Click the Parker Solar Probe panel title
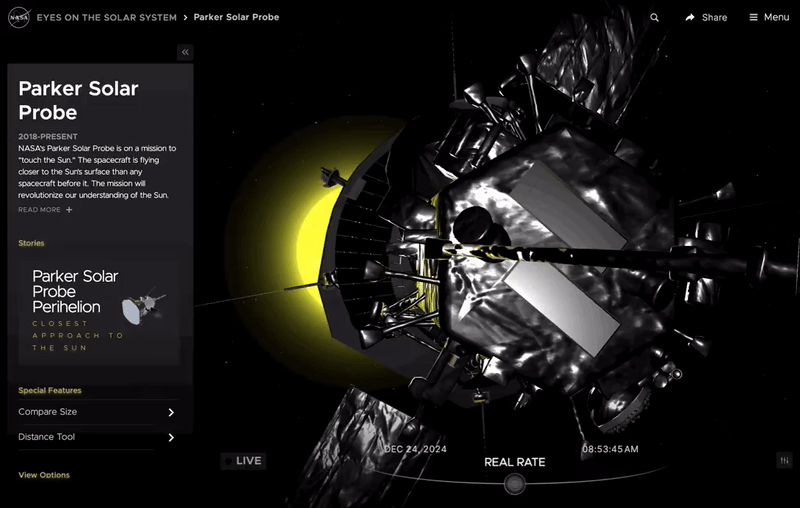 tap(79, 100)
